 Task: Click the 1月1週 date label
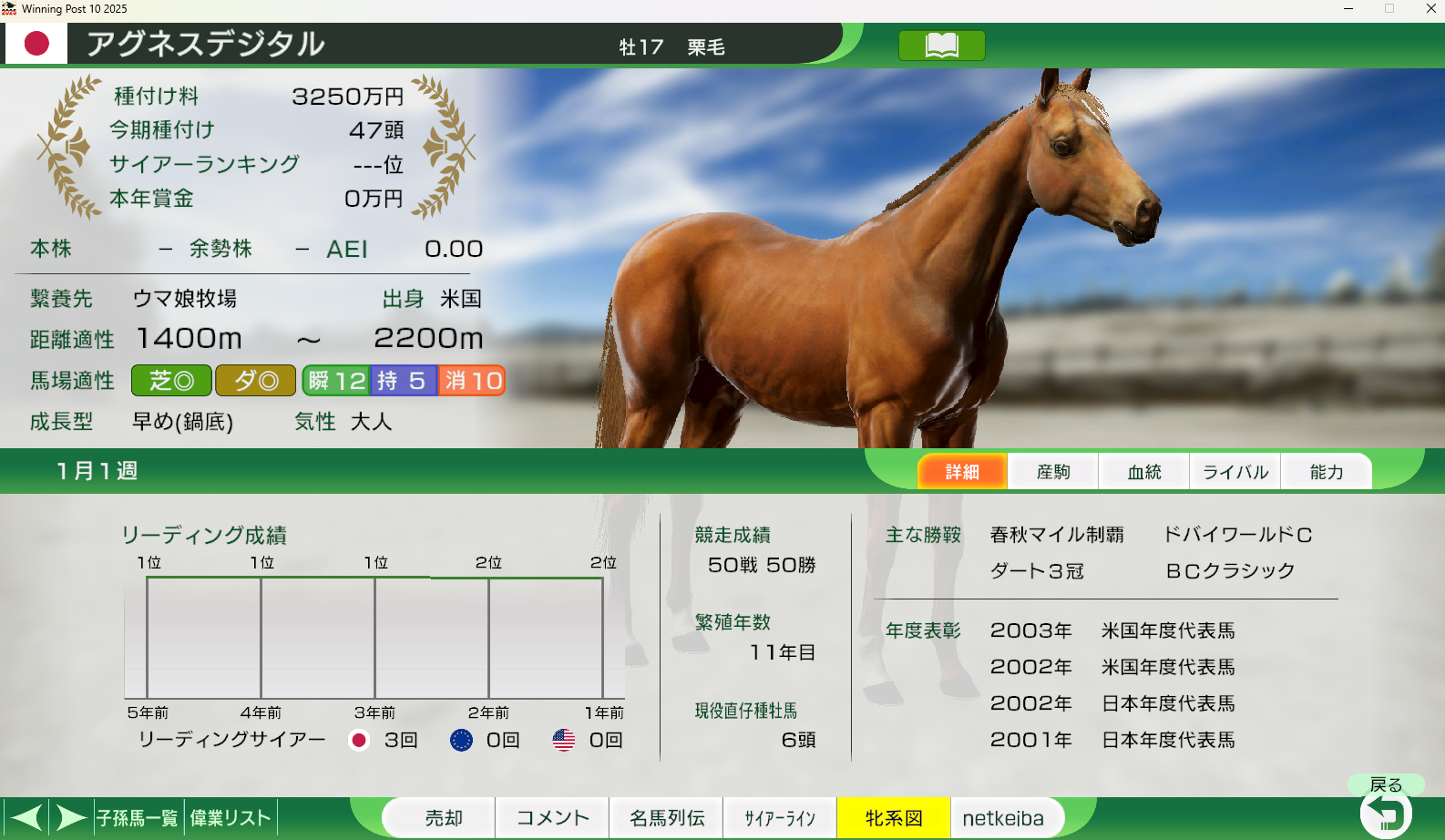pyautogui.click(x=97, y=471)
